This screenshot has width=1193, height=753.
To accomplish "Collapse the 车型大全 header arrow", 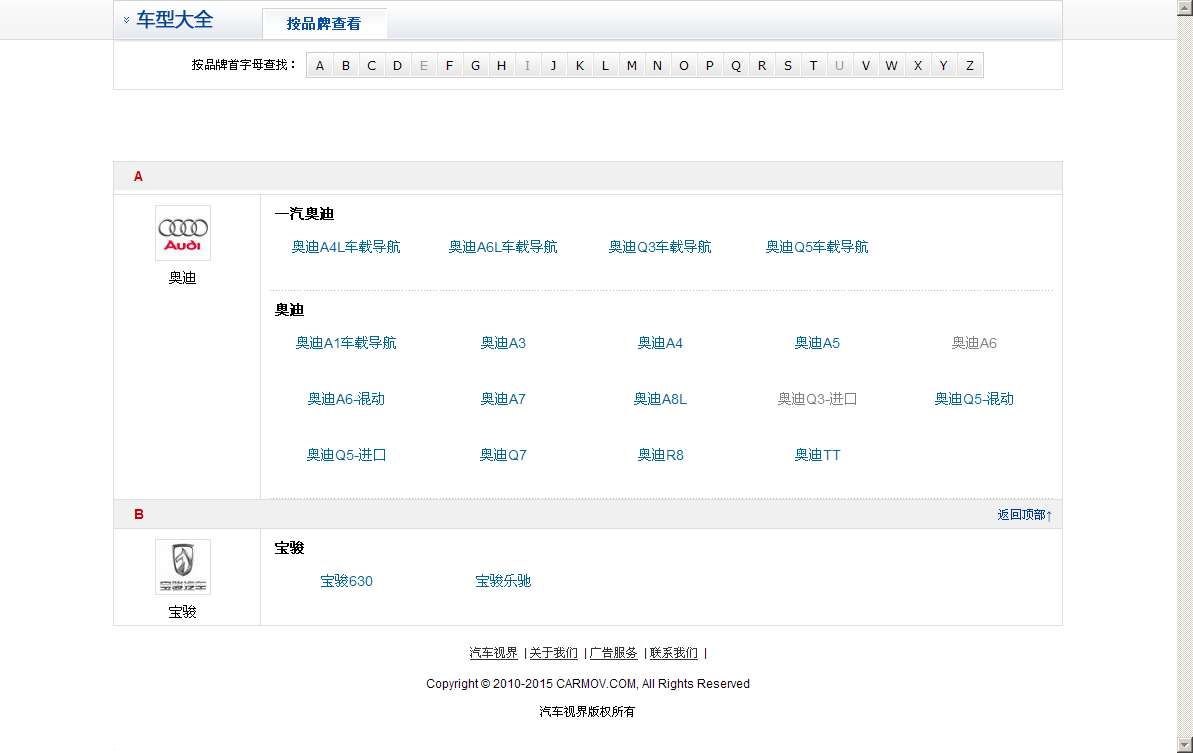I will (126, 20).
